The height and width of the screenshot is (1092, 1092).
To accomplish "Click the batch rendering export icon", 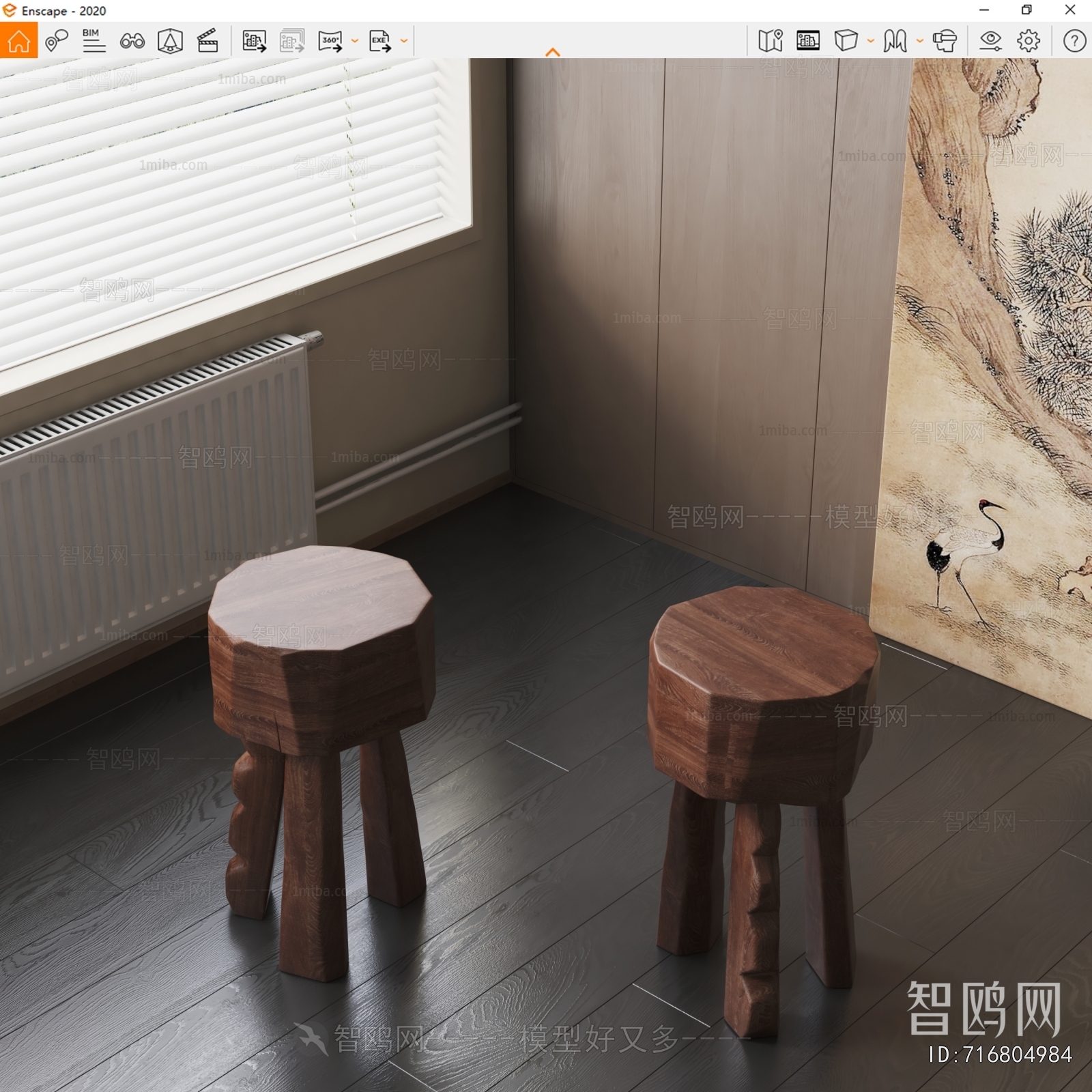I will (x=292, y=41).
